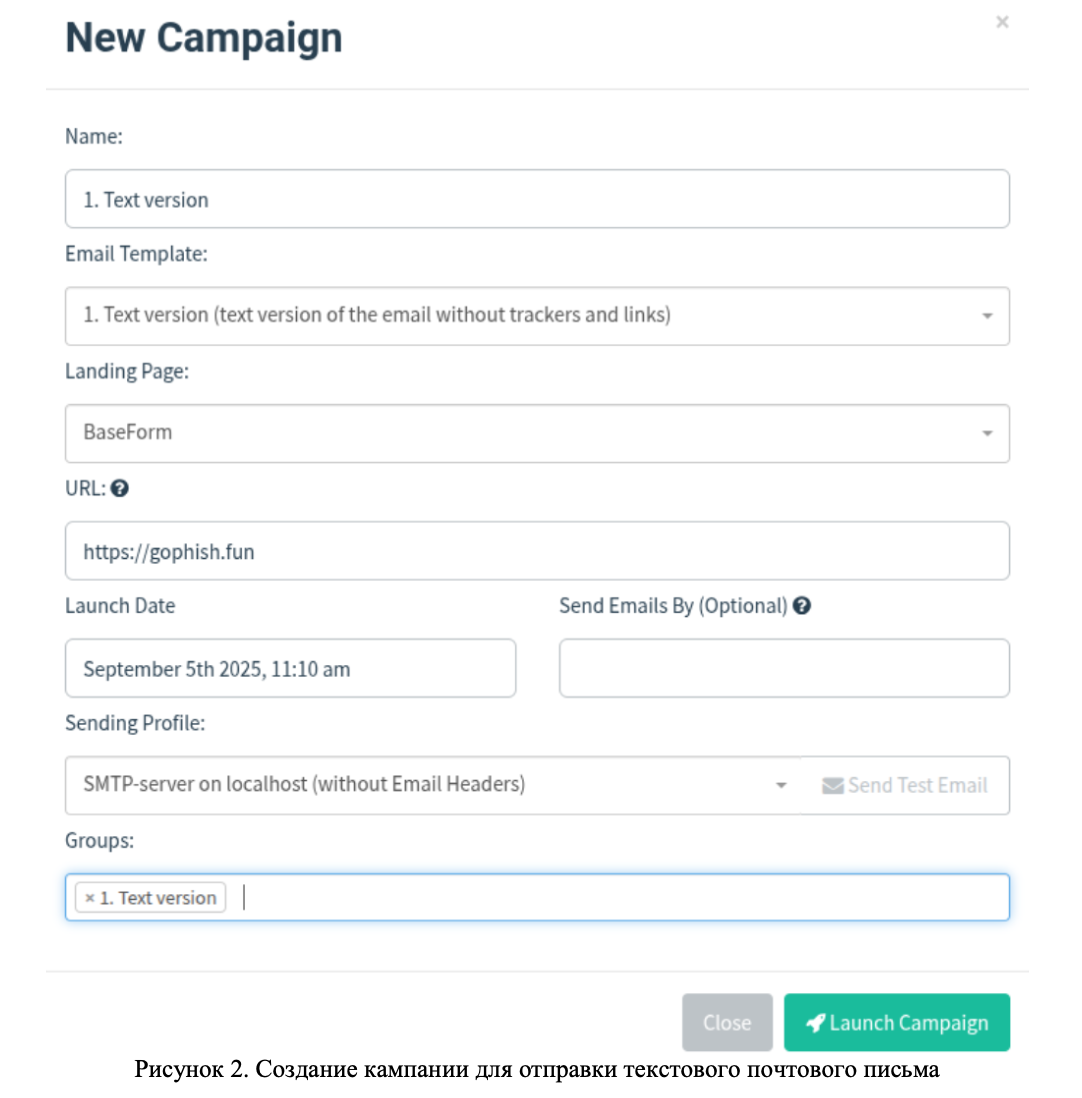Viewport: 1082px width, 1098px height.
Task: Click the empty area of the Groups field
Action: click(x=620, y=898)
